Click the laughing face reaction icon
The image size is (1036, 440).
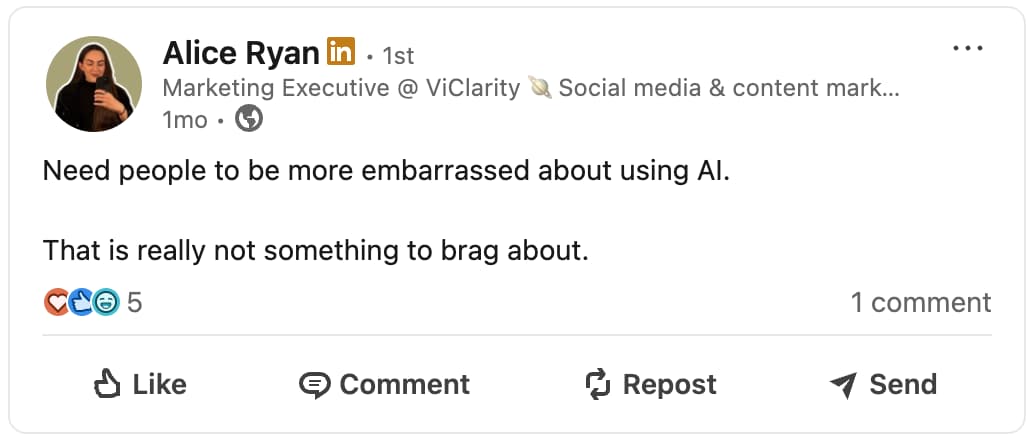coord(105,302)
